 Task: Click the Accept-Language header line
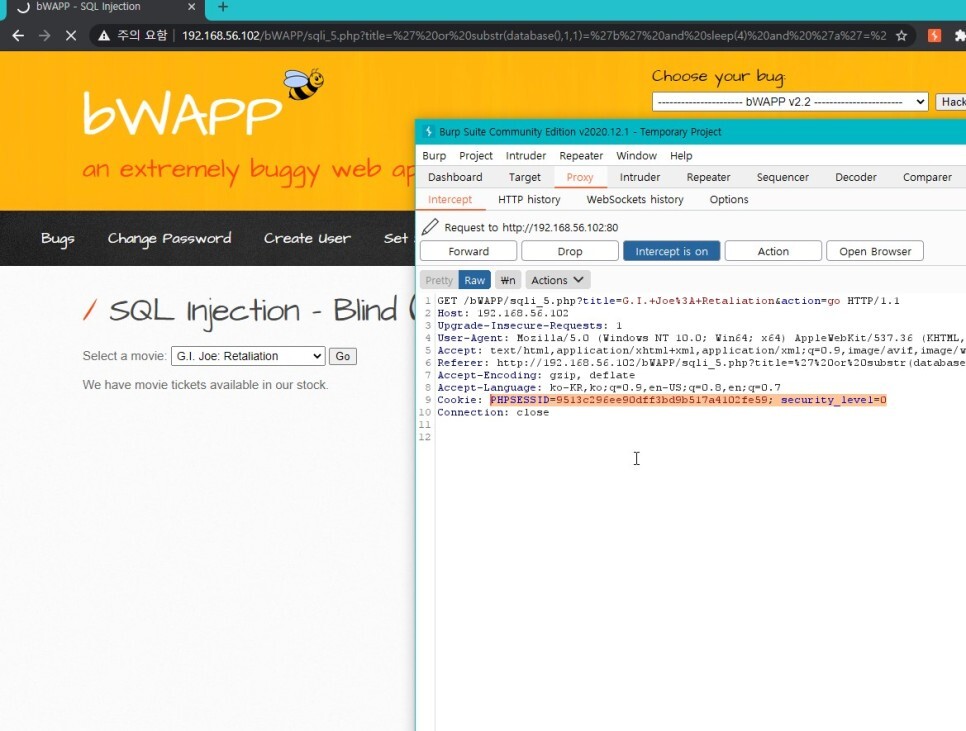609,387
